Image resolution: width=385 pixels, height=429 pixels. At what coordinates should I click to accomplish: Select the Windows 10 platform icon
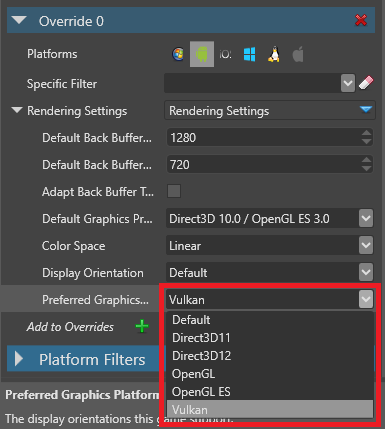(249, 54)
